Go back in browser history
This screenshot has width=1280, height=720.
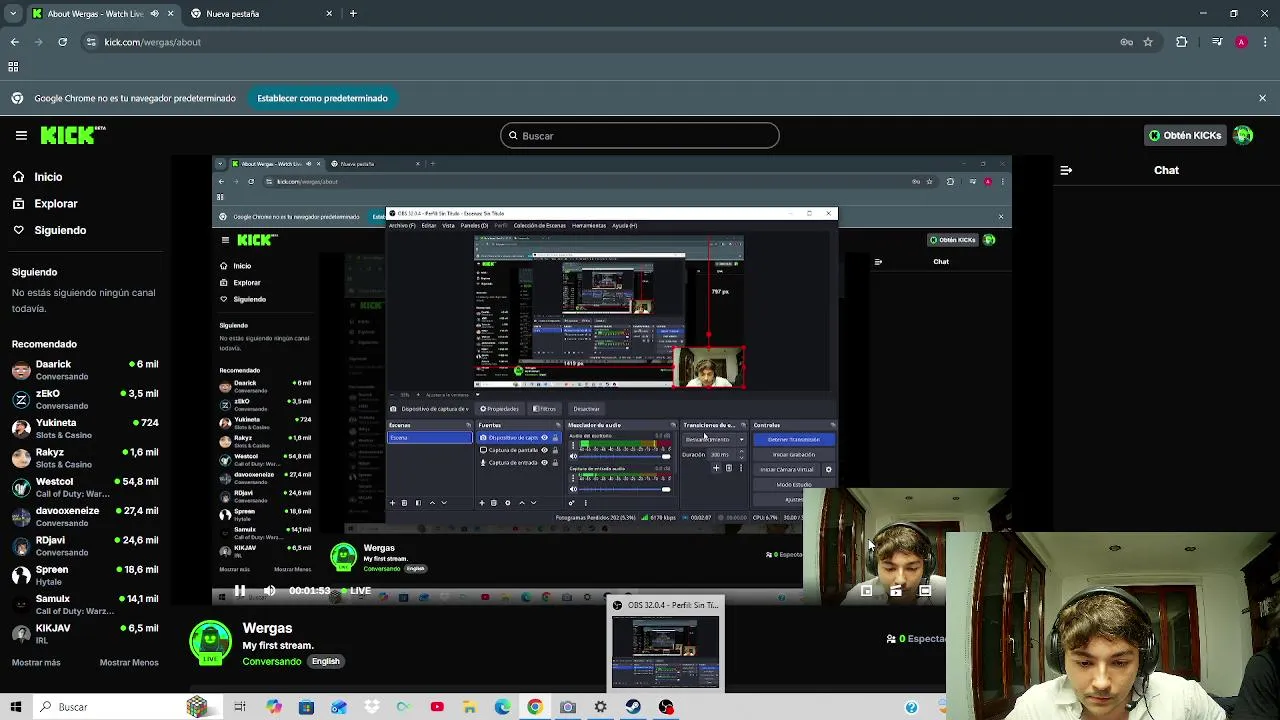tap(14, 42)
